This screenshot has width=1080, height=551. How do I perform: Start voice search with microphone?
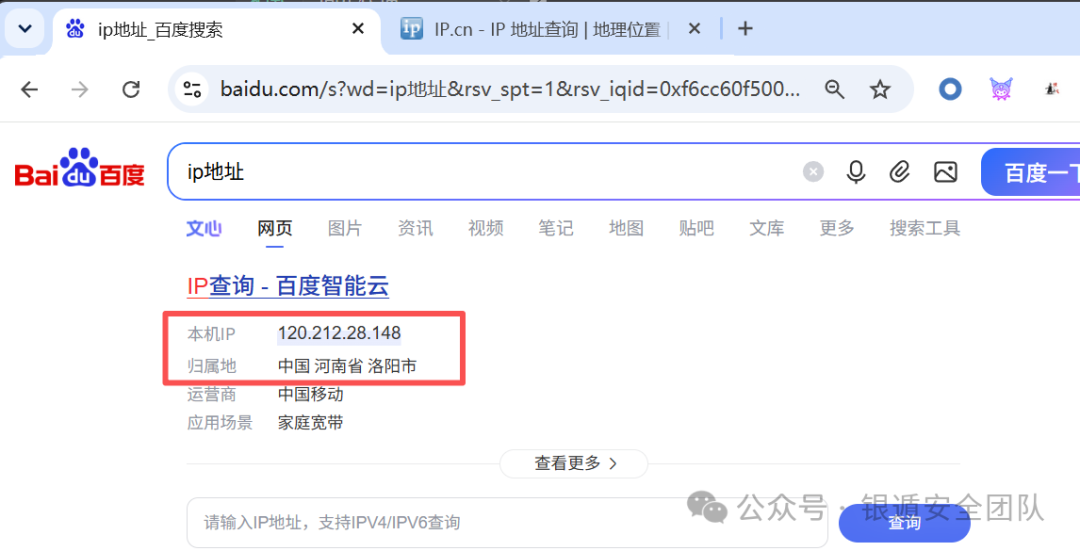pos(855,171)
